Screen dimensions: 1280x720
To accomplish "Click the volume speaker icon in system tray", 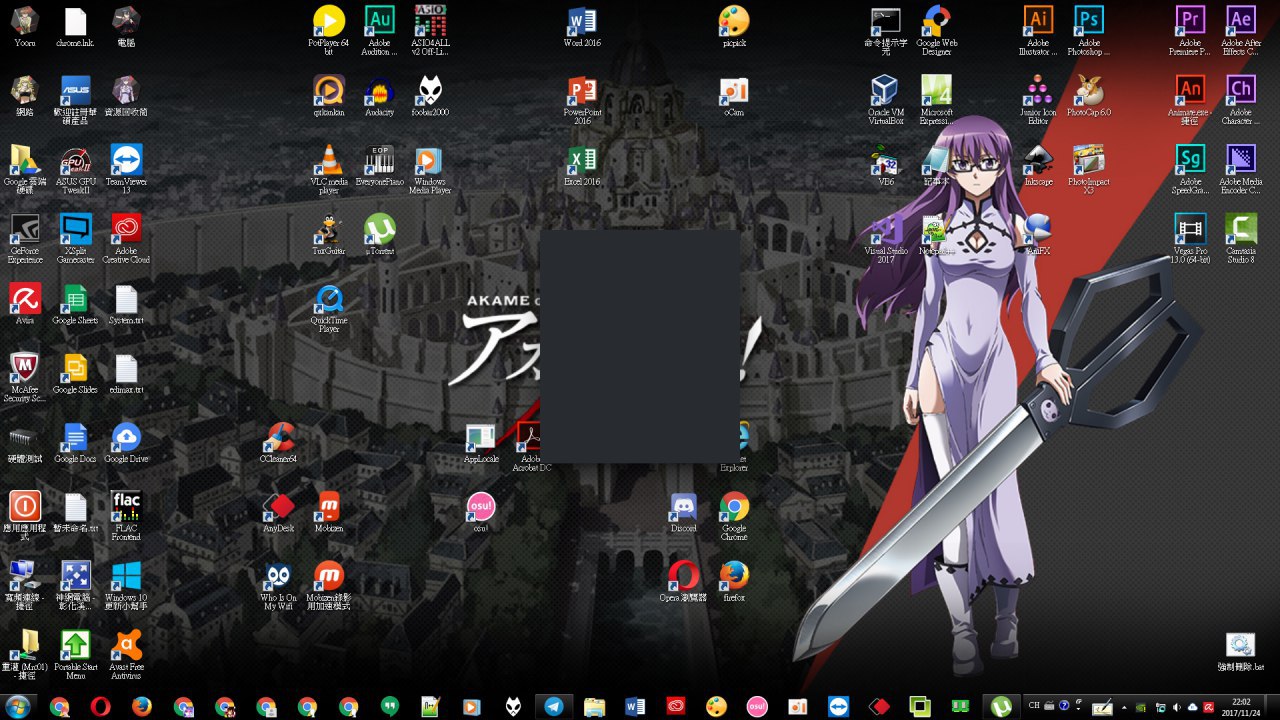I will (1177, 706).
